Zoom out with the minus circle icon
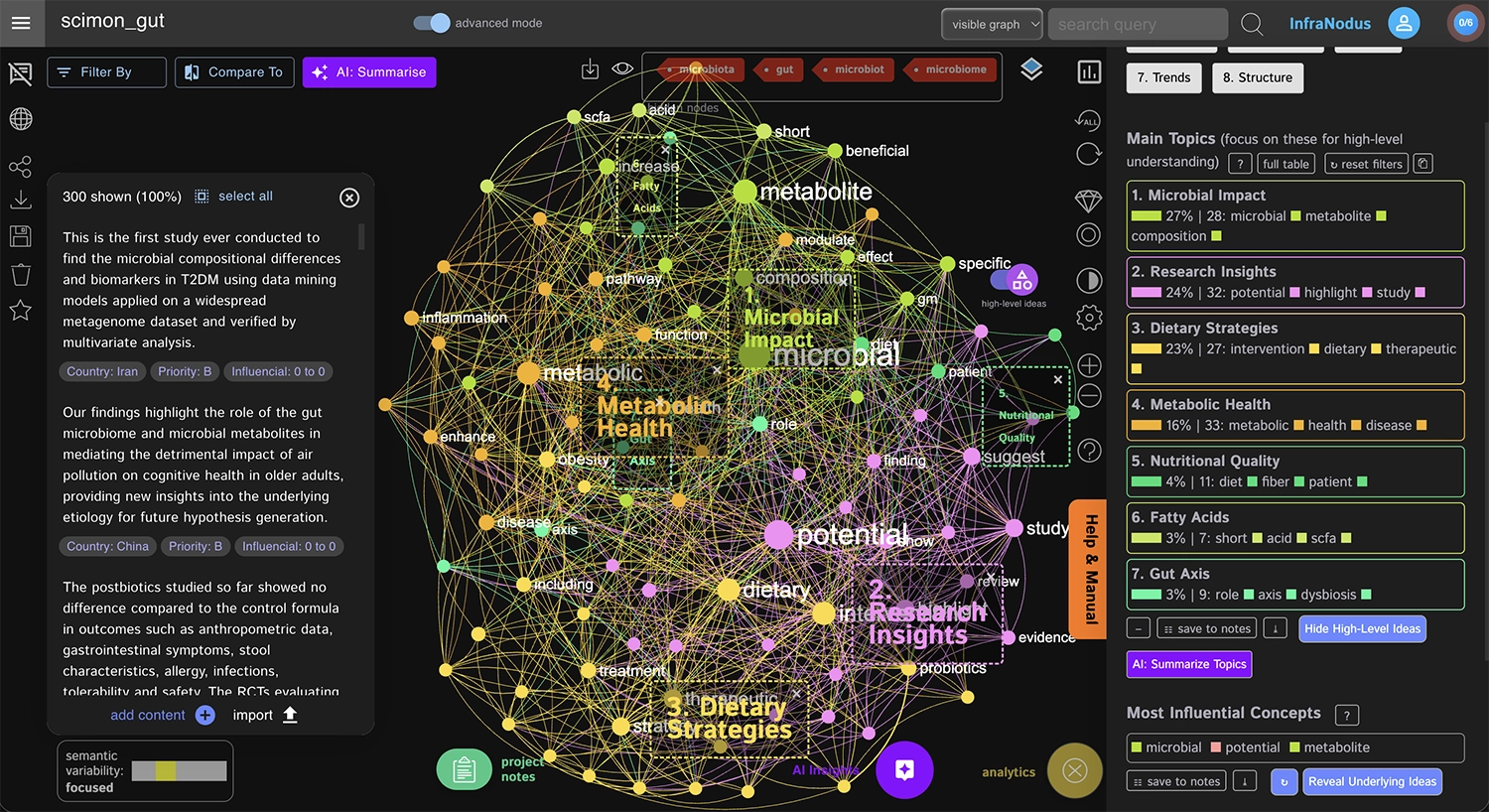Image resolution: width=1489 pixels, height=812 pixels. tap(1089, 396)
